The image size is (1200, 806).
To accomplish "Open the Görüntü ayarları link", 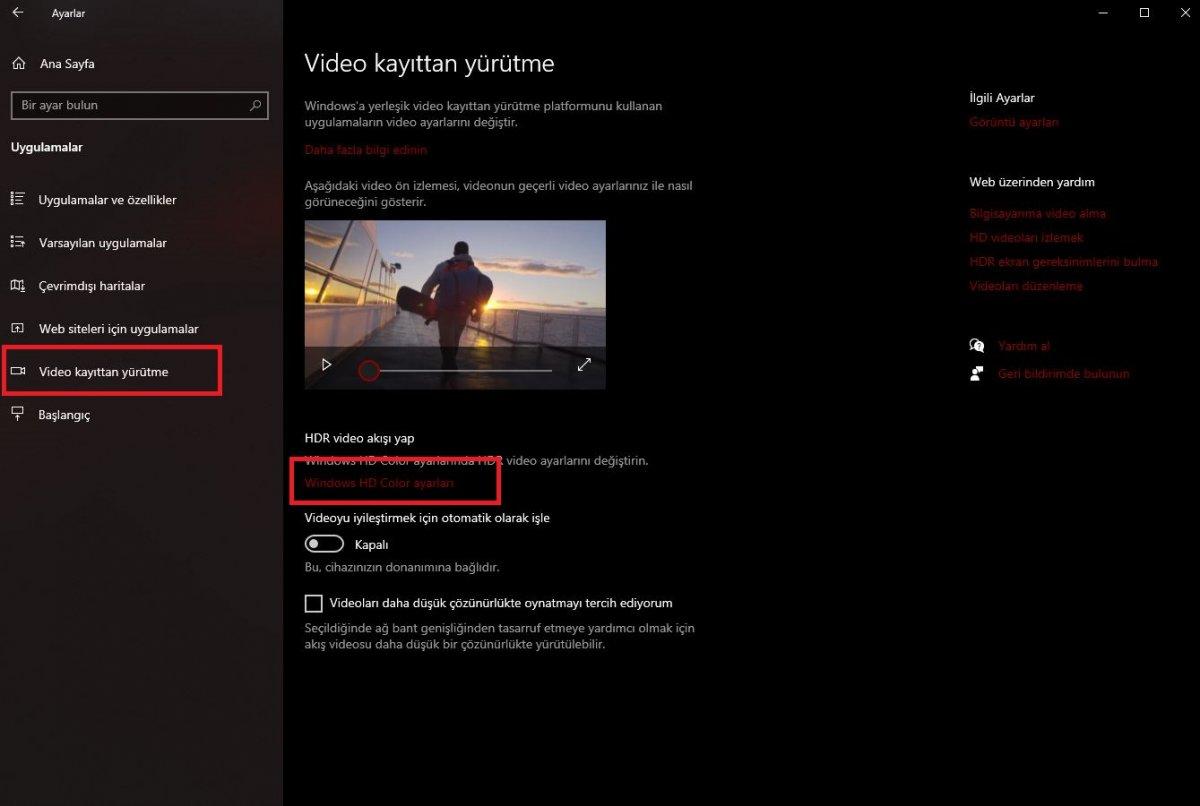I will pos(1015,121).
